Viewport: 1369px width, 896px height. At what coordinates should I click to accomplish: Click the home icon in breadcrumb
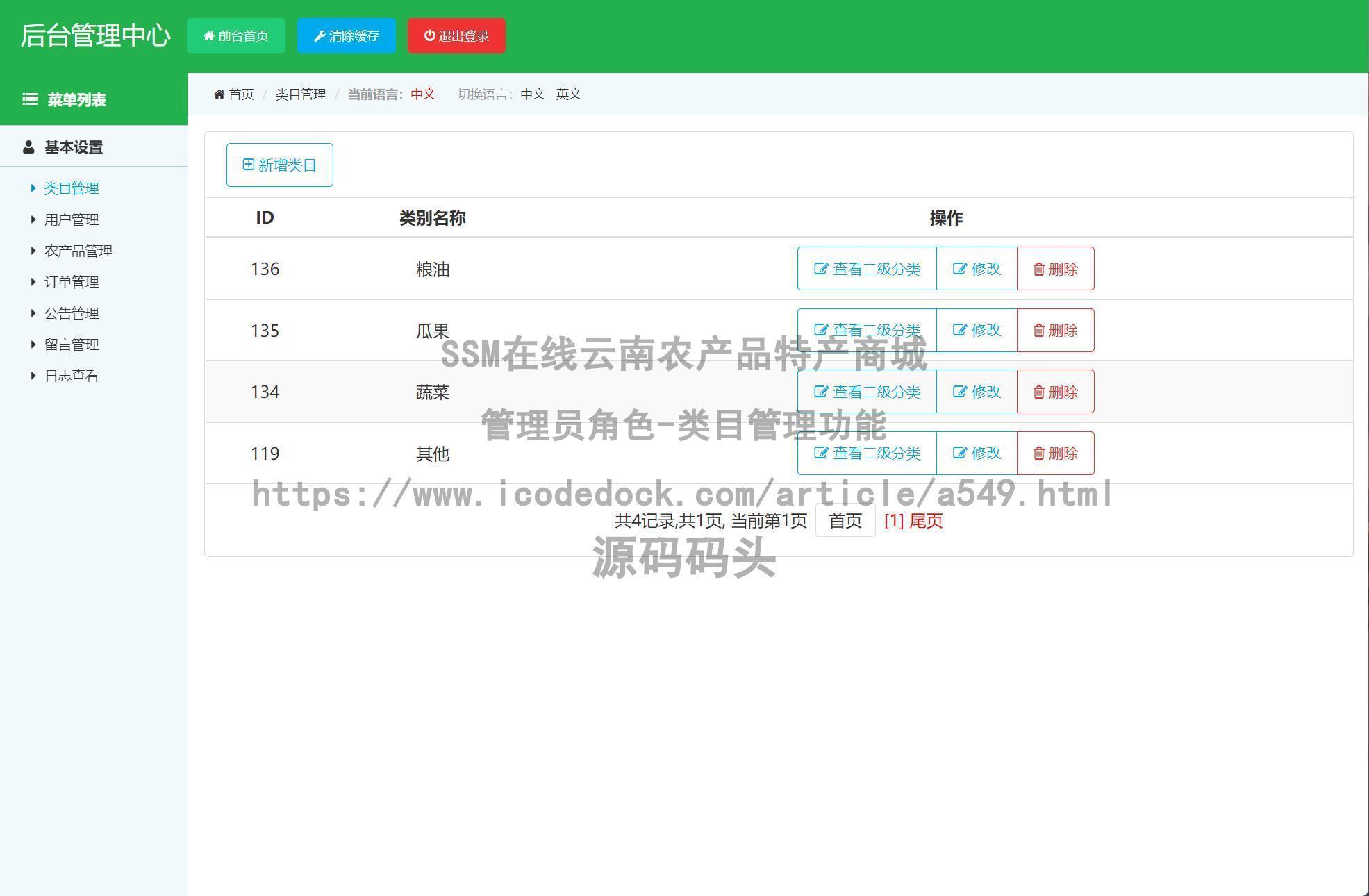click(x=219, y=94)
